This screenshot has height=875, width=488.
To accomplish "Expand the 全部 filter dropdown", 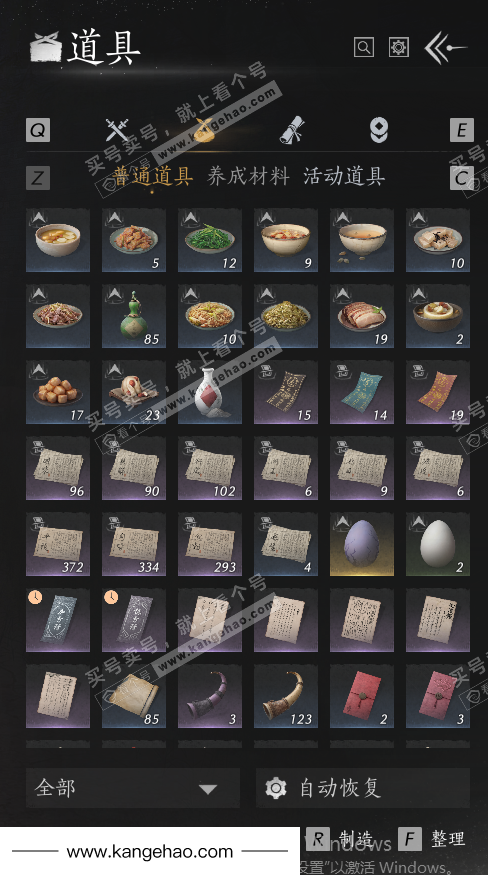I will coord(133,788).
